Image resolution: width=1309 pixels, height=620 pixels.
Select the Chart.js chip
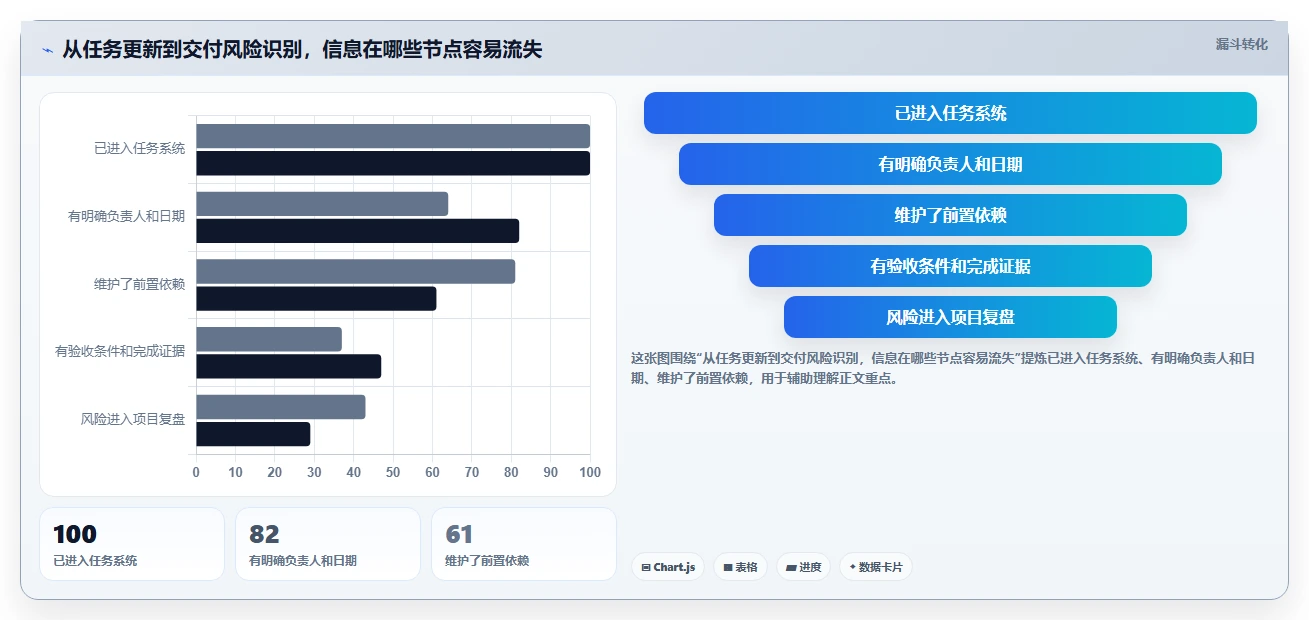668,567
